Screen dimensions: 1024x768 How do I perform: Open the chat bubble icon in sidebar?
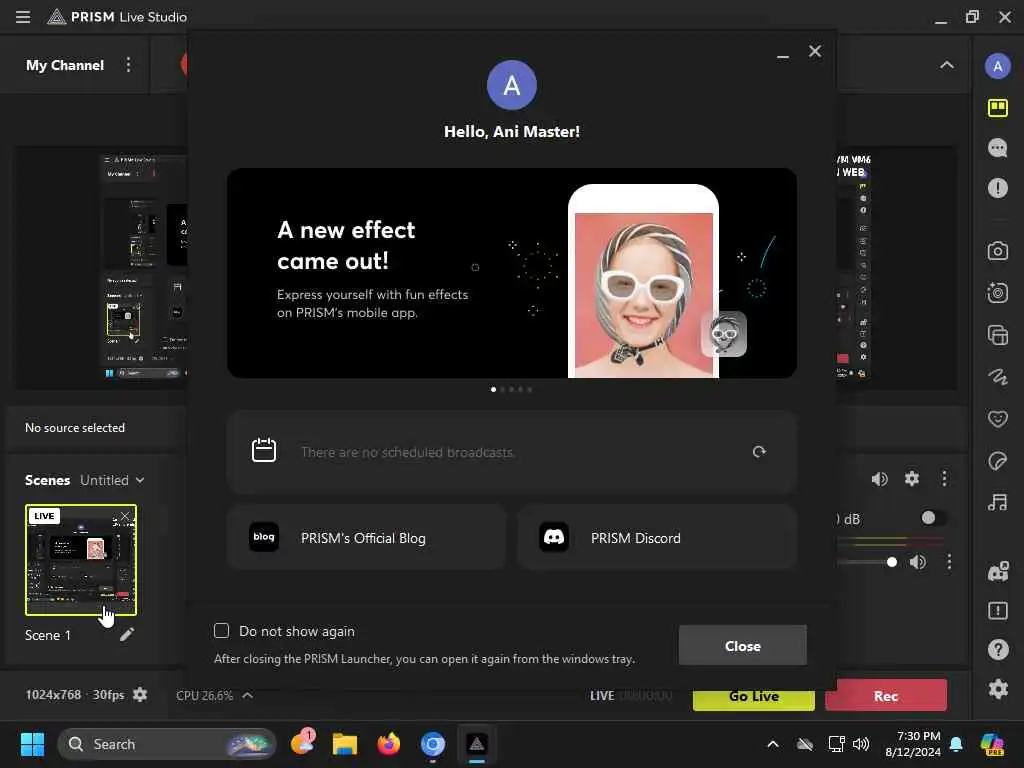coord(997,148)
